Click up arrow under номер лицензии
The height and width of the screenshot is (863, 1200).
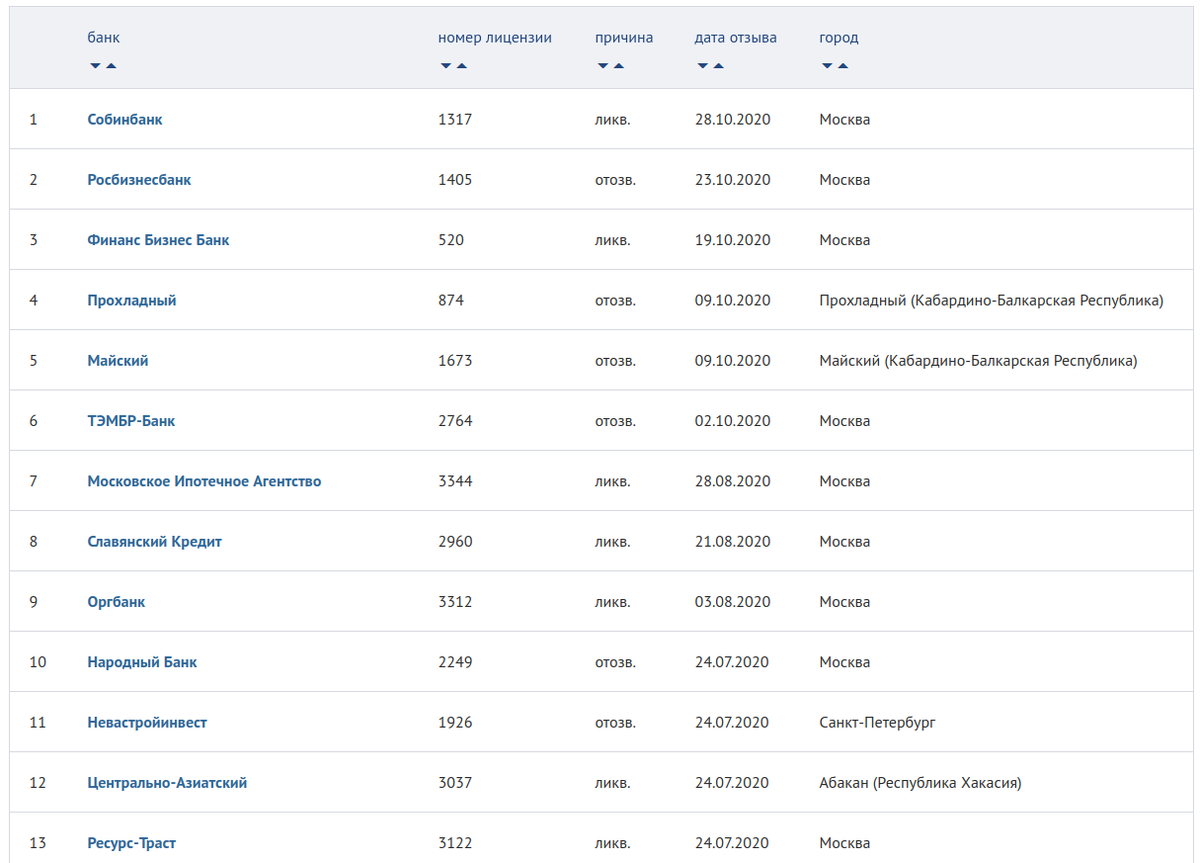[x=462, y=66]
